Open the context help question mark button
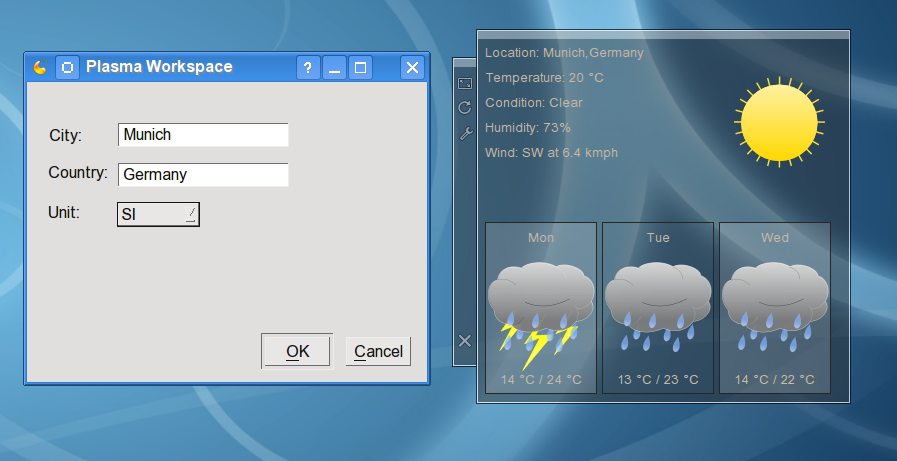The width and height of the screenshot is (897, 461). [x=308, y=68]
